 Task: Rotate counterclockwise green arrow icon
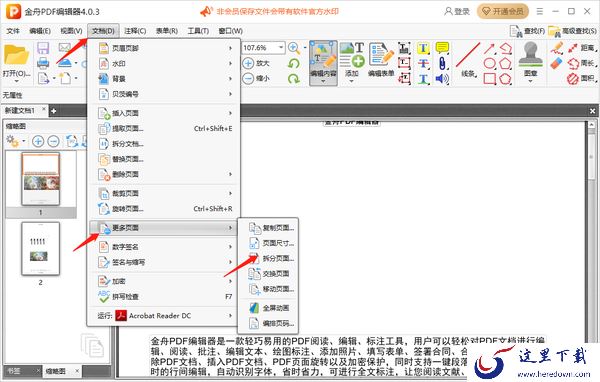(294, 63)
